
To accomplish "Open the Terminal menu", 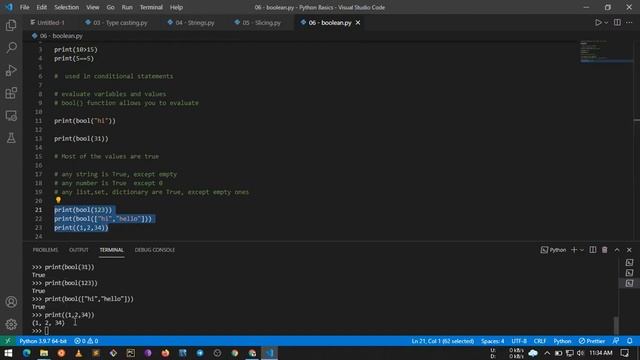I will pos(151,7).
